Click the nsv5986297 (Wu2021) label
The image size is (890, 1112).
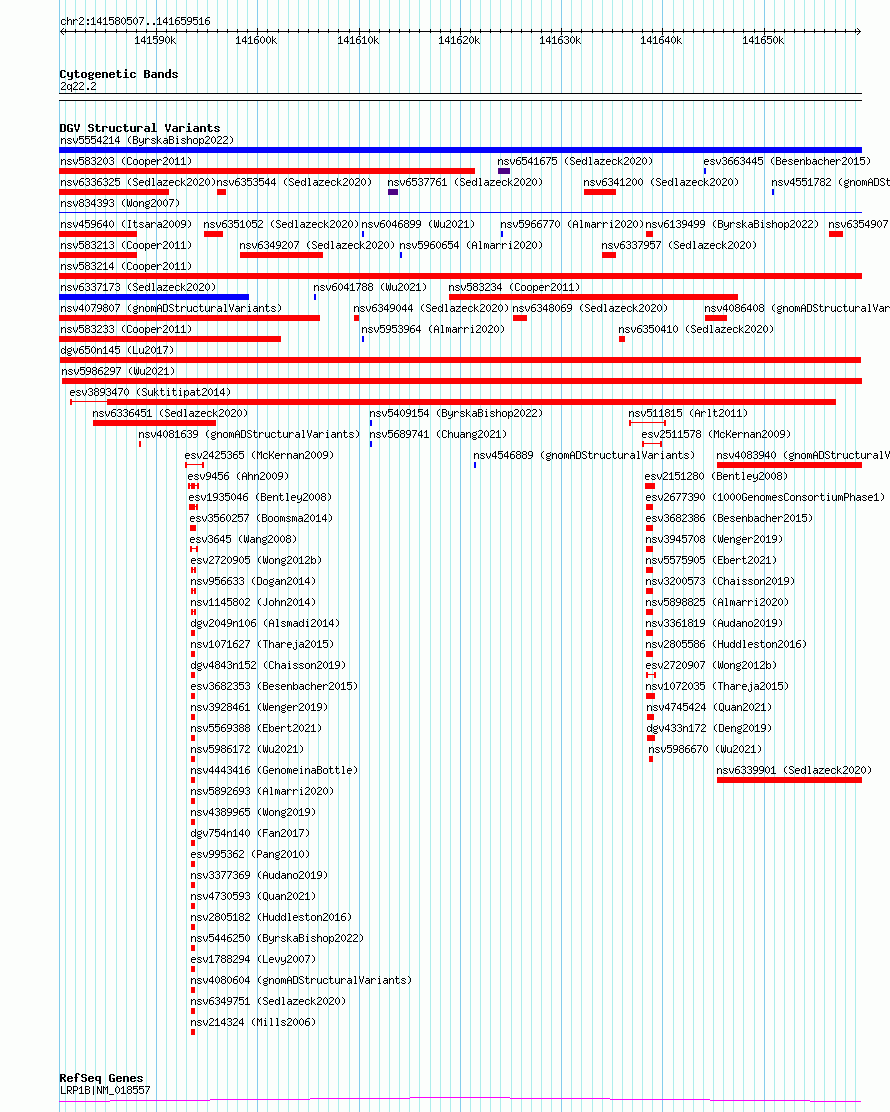pyautogui.click(x=118, y=372)
